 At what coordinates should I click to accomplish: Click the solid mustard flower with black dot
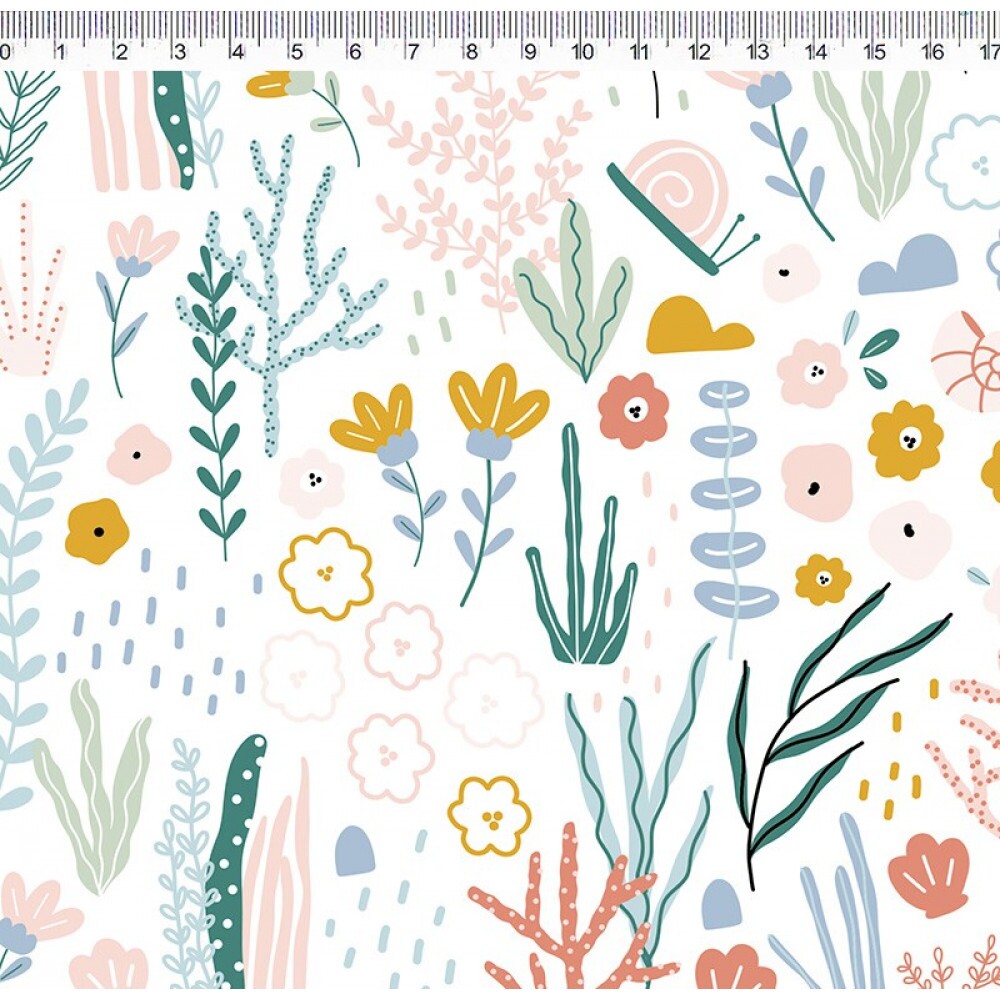tap(97, 531)
